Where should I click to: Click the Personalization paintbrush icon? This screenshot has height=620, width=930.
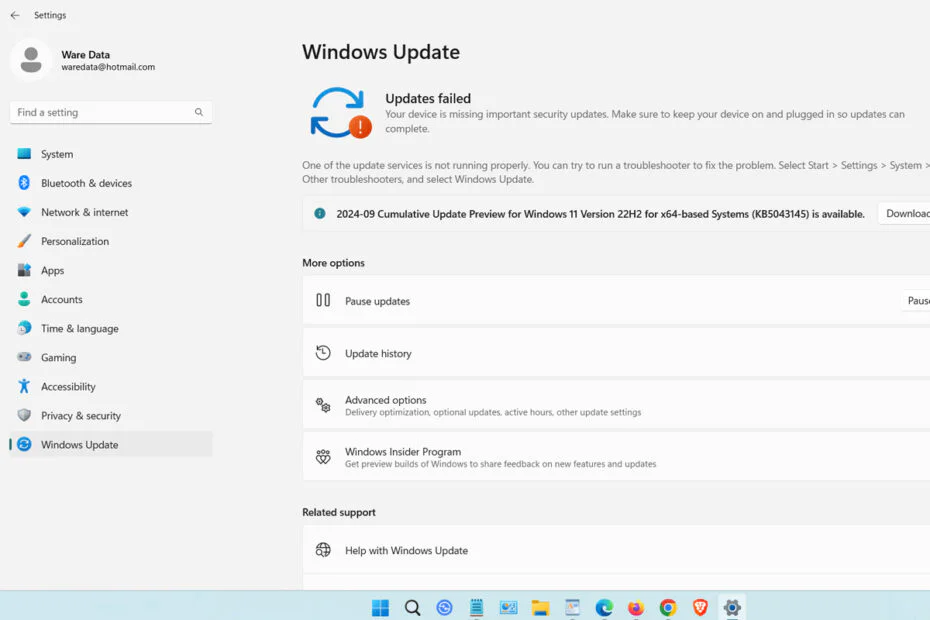pos(24,241)
